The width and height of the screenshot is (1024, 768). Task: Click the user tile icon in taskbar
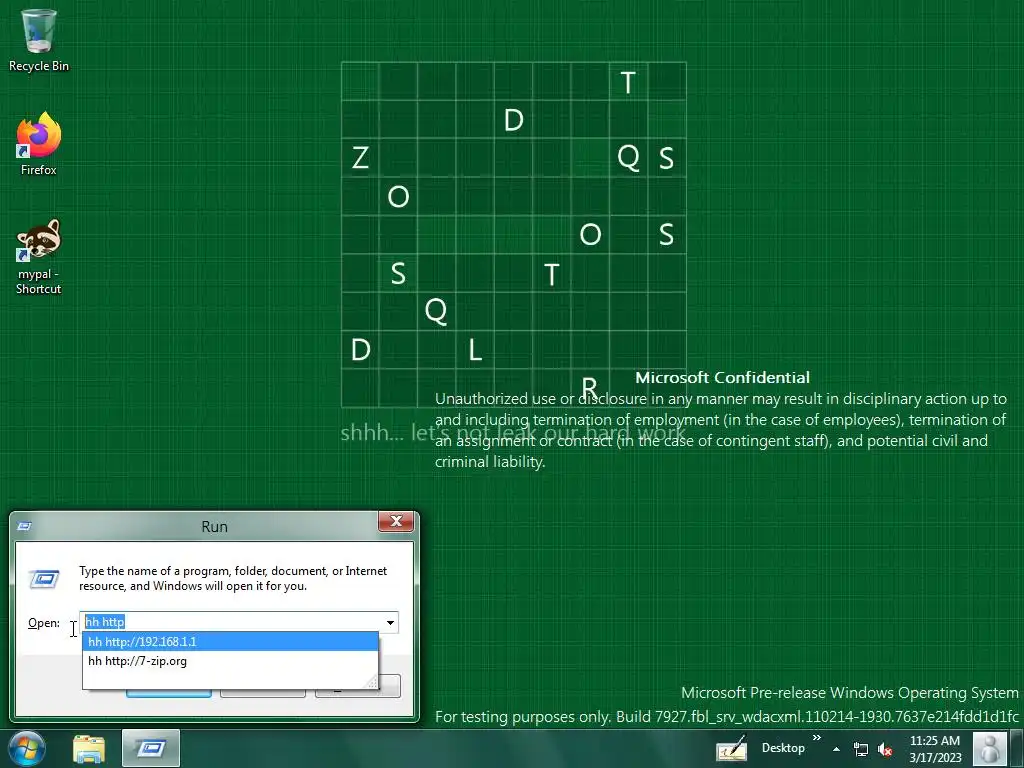click(989, 748)
